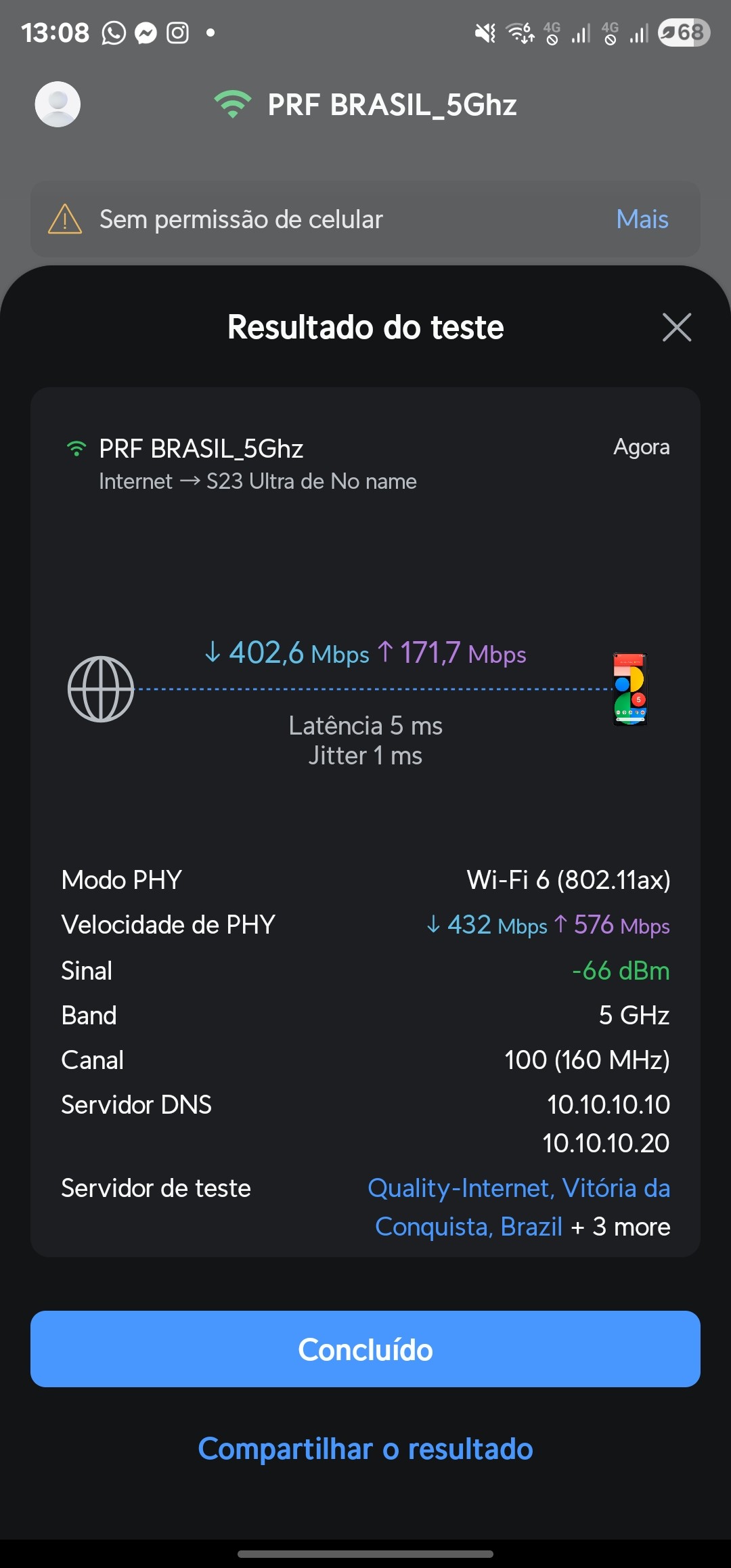Open Quality-Internet test server link
The width and height of the screenshot is (731, 1568).
point(518,1189)
